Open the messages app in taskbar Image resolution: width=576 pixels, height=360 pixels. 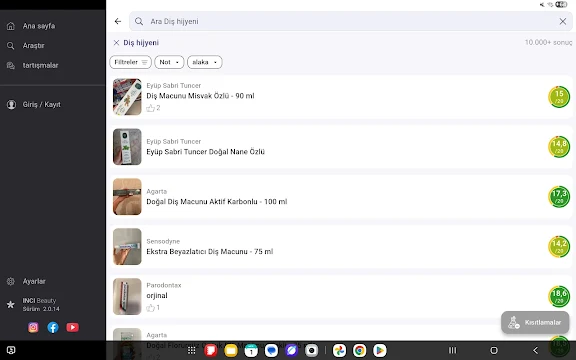coord(271,350)
